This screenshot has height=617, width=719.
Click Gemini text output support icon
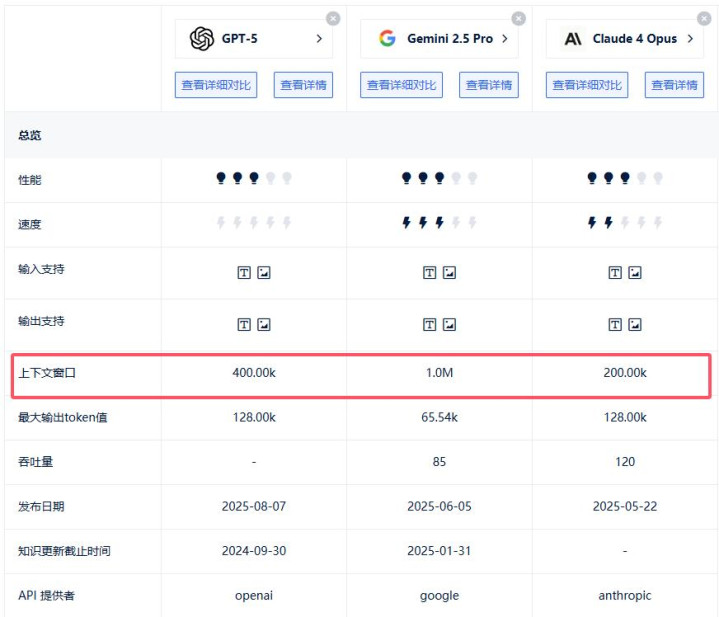(x=429, y=325)
